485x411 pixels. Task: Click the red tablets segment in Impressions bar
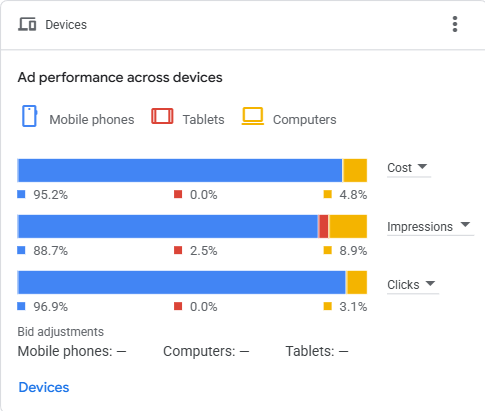[x=323, y=226]
